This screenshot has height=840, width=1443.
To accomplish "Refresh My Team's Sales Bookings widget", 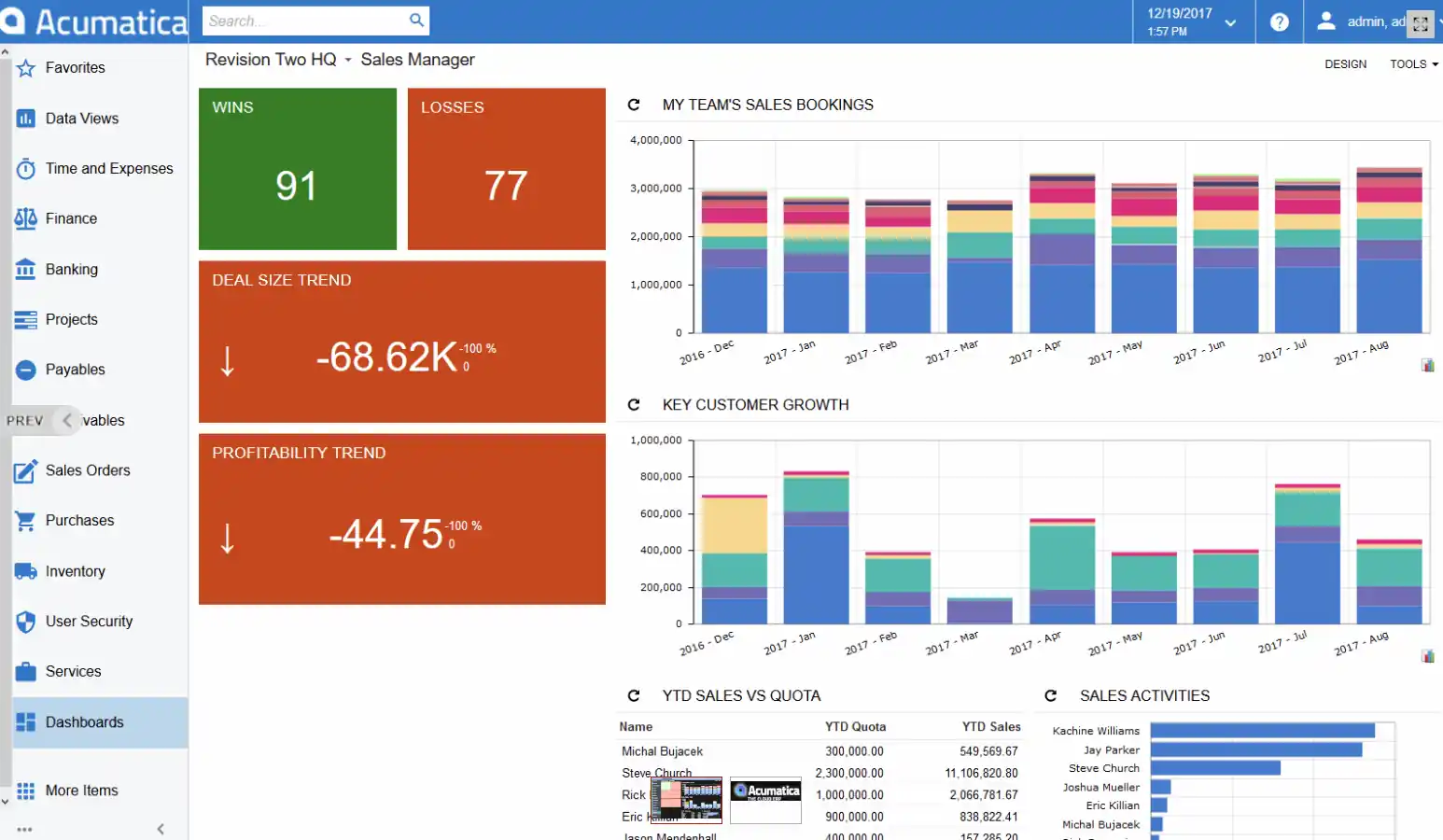I will pyautogui.click(x=634, y=105).
